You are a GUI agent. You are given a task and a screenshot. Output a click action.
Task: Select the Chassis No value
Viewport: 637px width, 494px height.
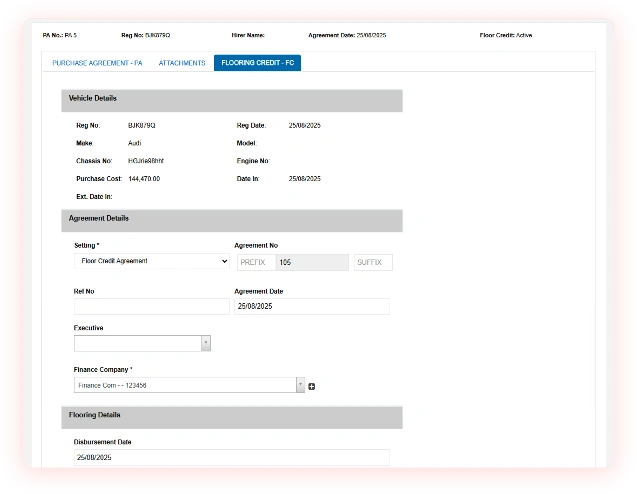[146, 161]
